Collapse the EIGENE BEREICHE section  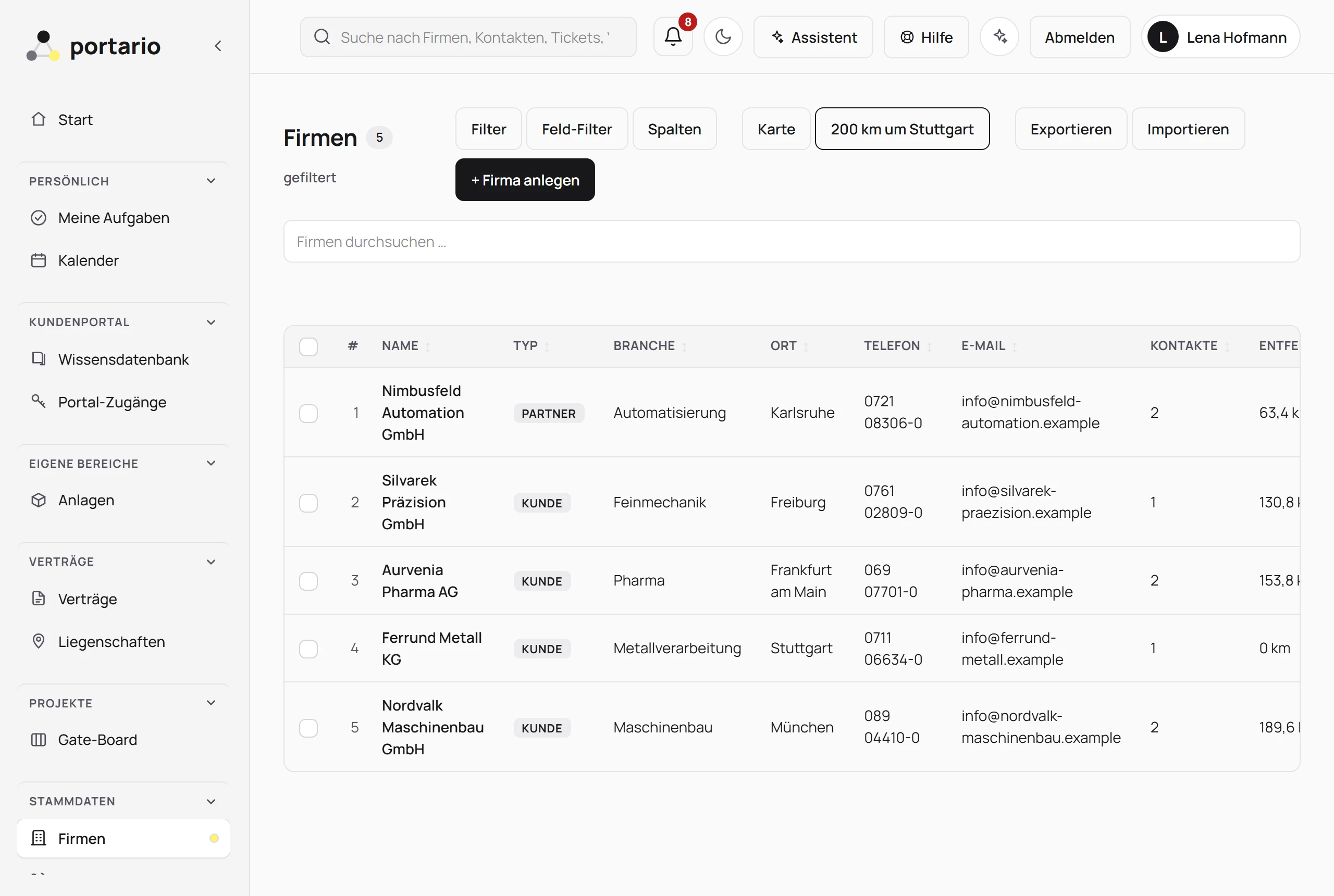(211, 464)
